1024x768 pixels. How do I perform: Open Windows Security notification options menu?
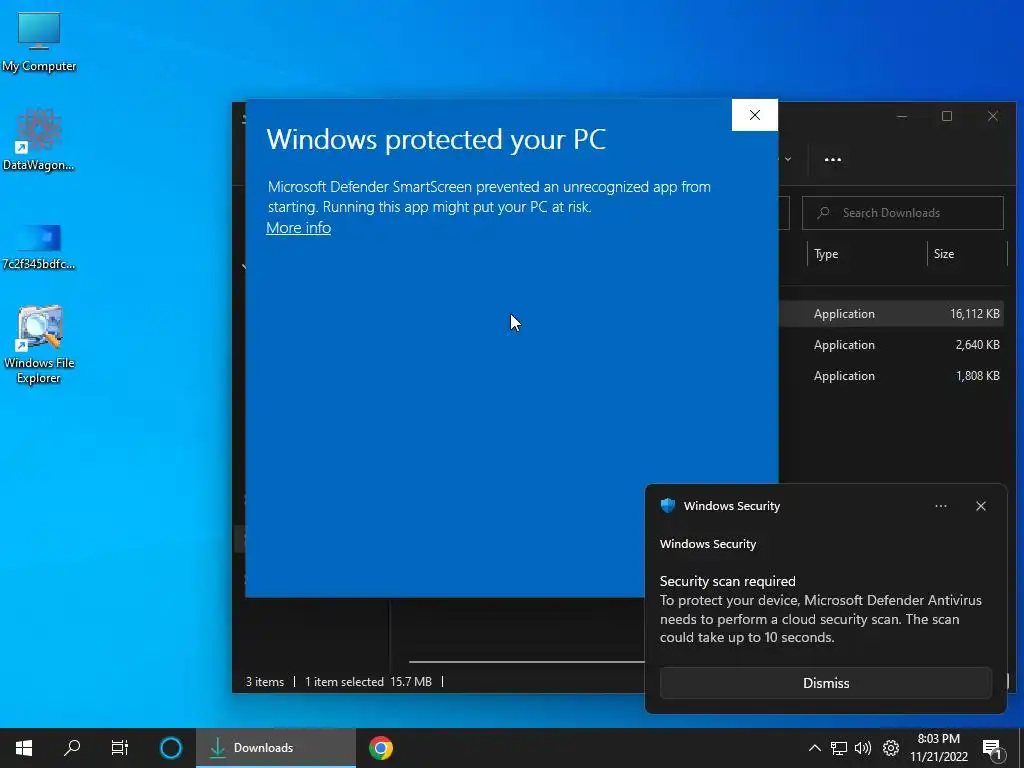pyautogui.click(x=940, y=506)
